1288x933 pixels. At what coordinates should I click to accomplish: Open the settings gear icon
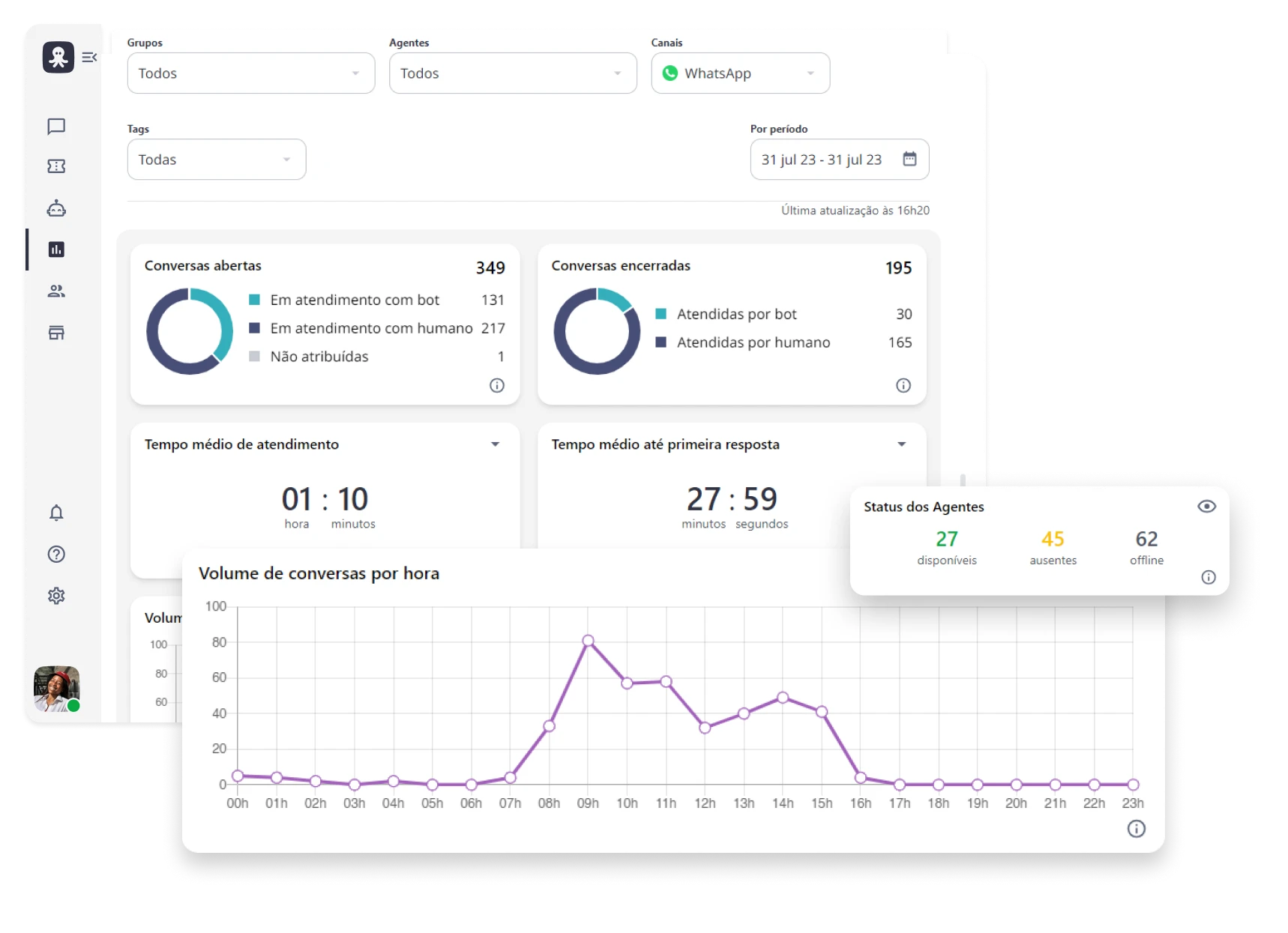pyautogui.click(x=56, y=596)
